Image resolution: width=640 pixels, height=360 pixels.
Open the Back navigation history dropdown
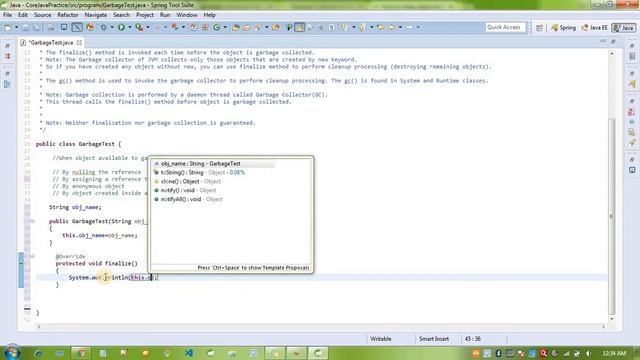coord(400,27)
